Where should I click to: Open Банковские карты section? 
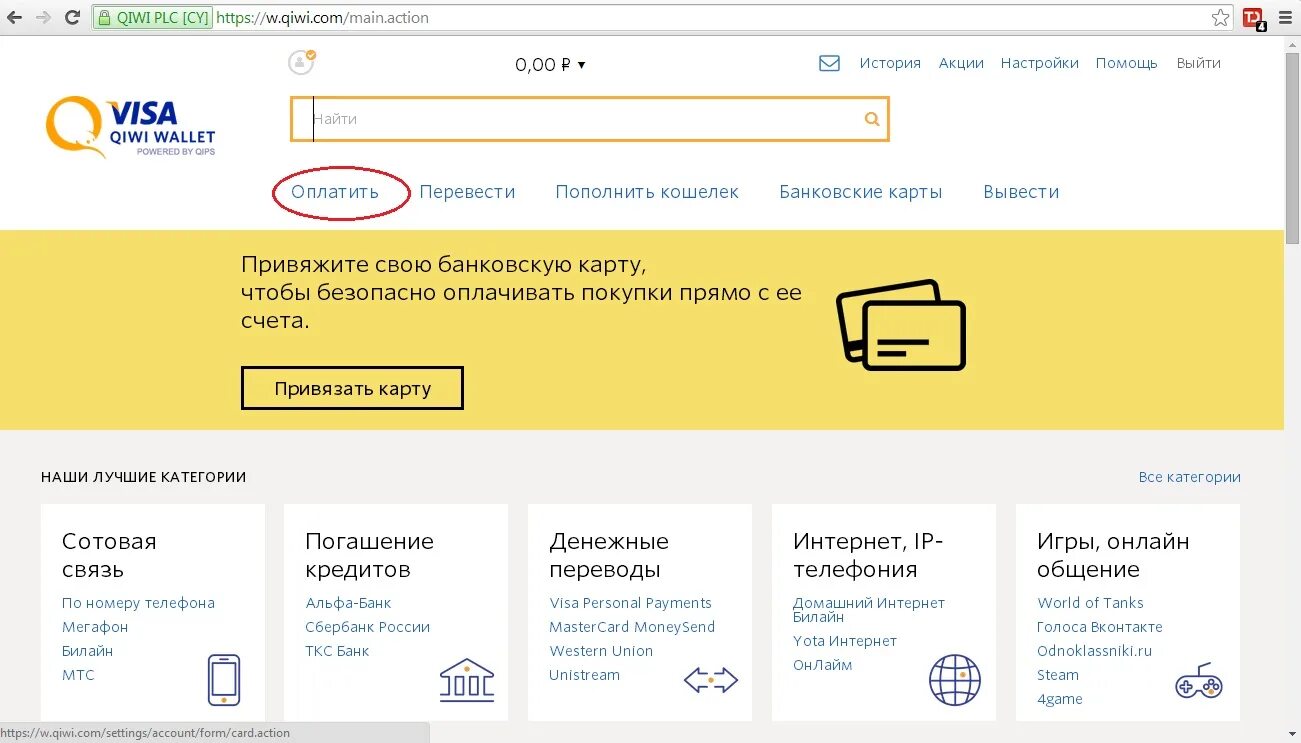pyautogui.click(x=861, y=192)
